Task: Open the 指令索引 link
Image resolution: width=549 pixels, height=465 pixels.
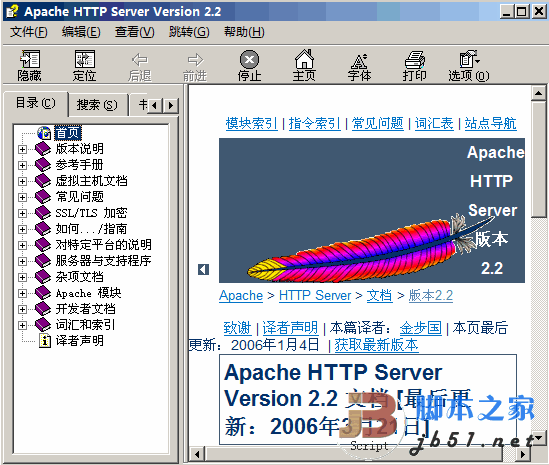Action: coord(314,124)
